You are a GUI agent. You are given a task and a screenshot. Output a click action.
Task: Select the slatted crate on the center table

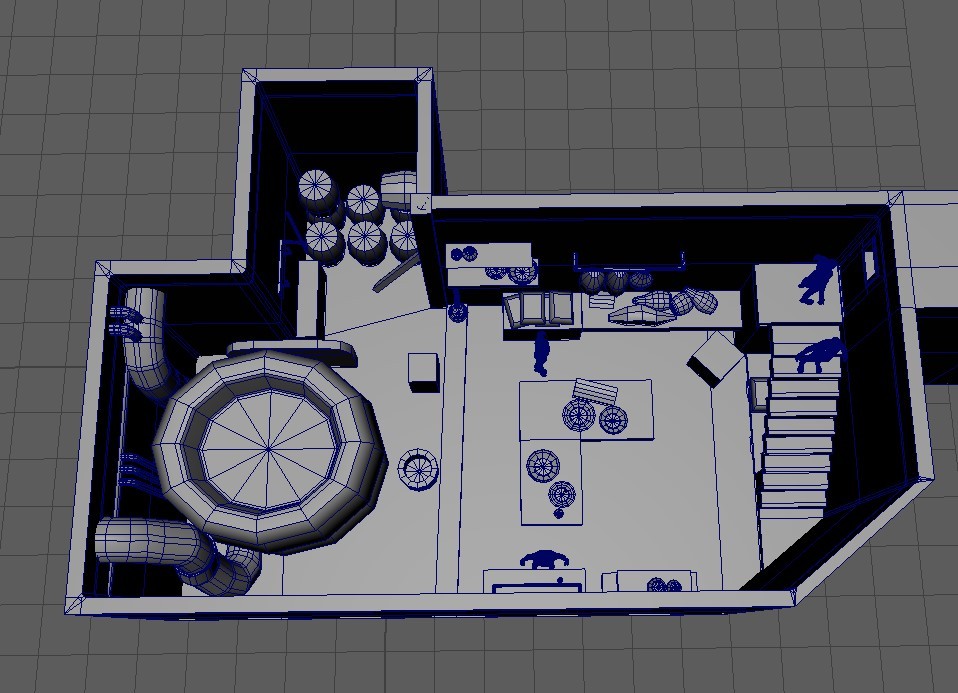coord(595,391)
